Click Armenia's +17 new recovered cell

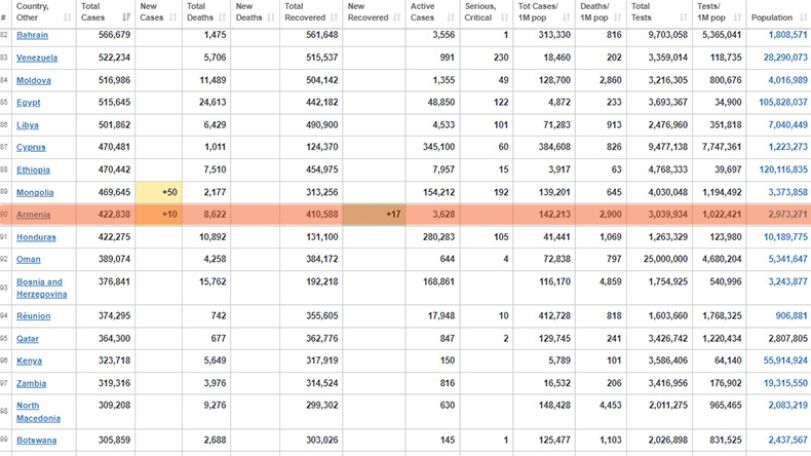[x=374, y=215]
